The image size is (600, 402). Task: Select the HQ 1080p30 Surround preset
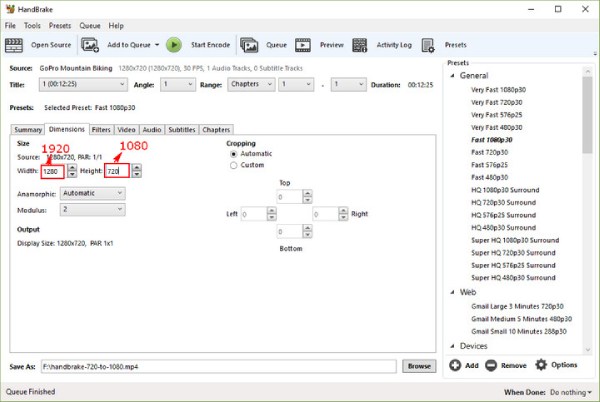[x=505, y=190]
